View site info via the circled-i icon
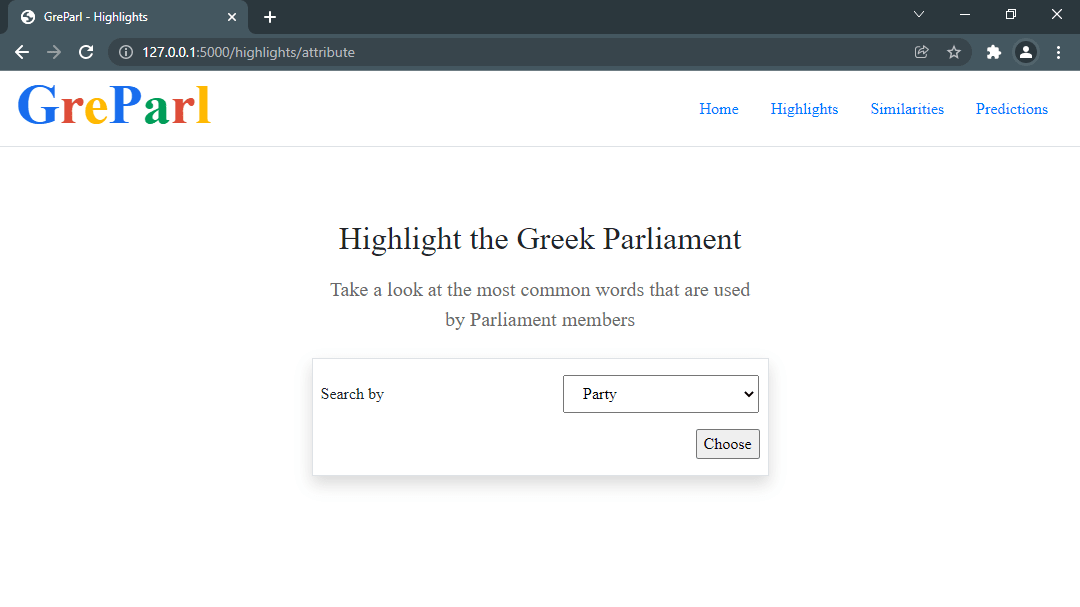Image resolution: width=1080 pixels, height=607 pixels. pyautogui.click(x=125, y=51)
